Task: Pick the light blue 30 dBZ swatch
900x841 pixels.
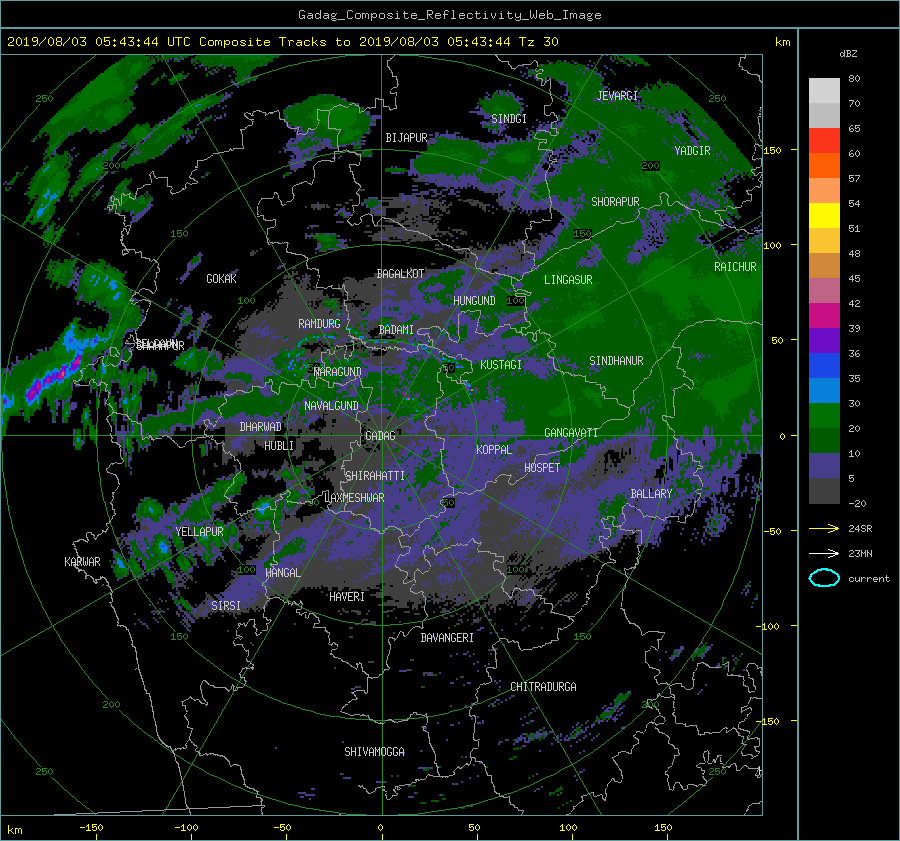Action: 824,390
